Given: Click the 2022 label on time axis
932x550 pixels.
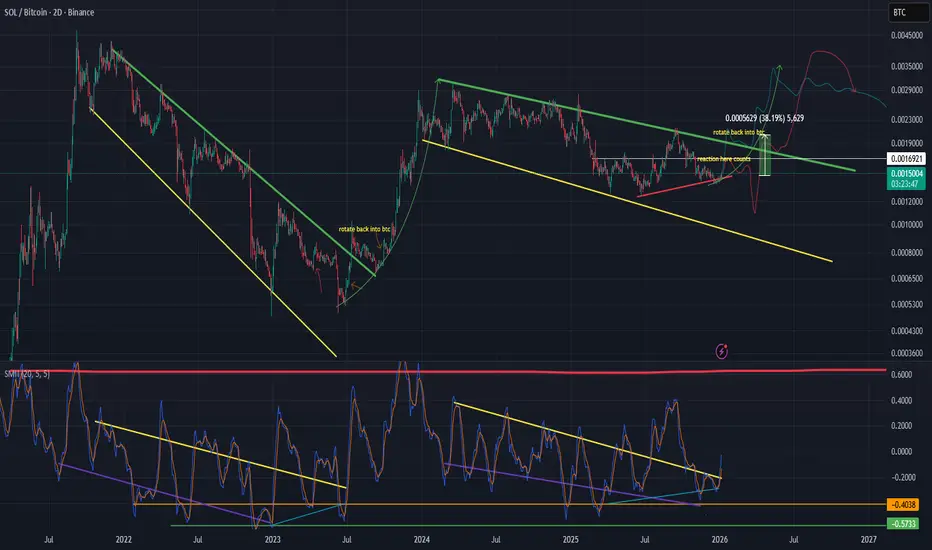Looking at the screenshot, I should (x=124, y=540).
